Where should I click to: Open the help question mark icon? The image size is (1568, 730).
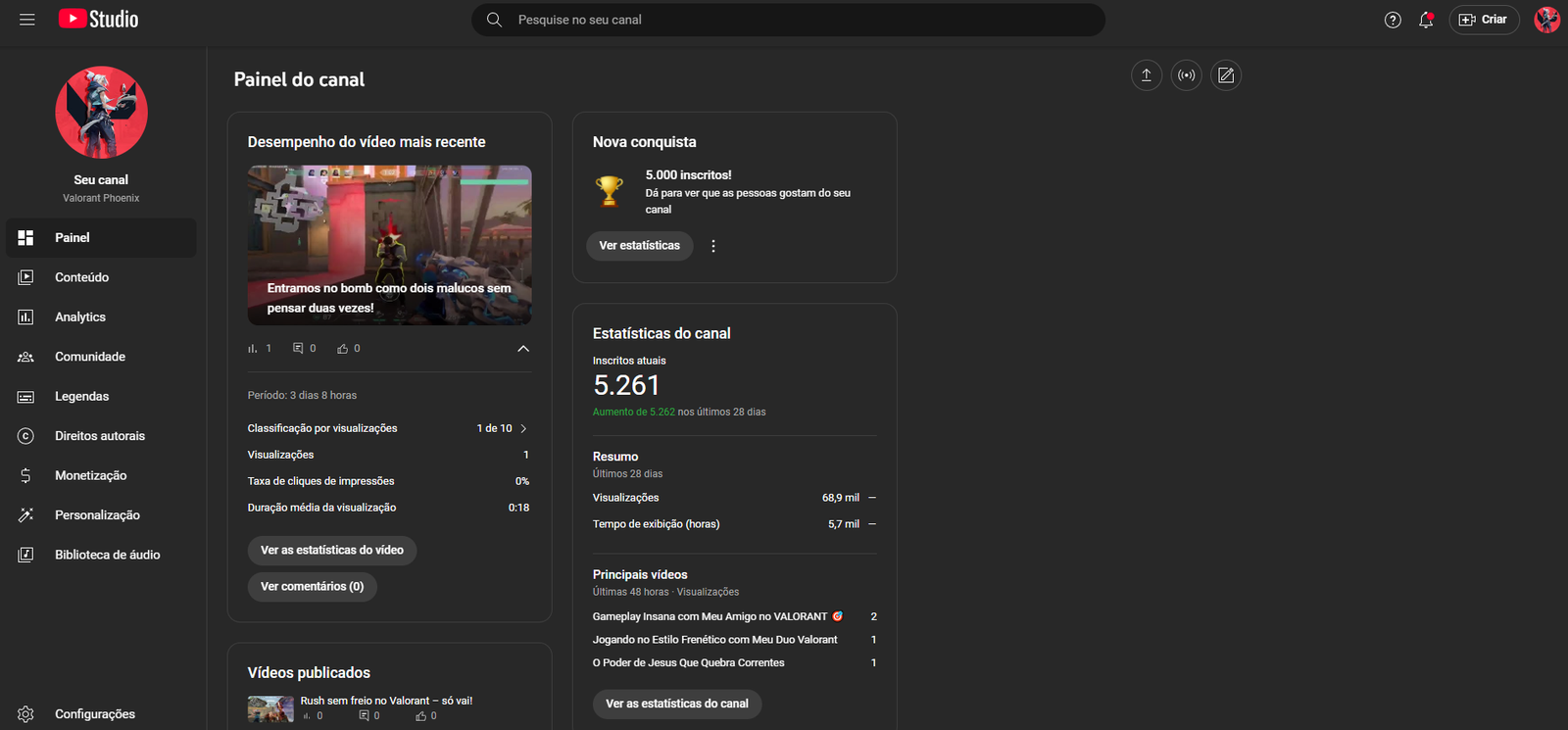[1393, 20]
